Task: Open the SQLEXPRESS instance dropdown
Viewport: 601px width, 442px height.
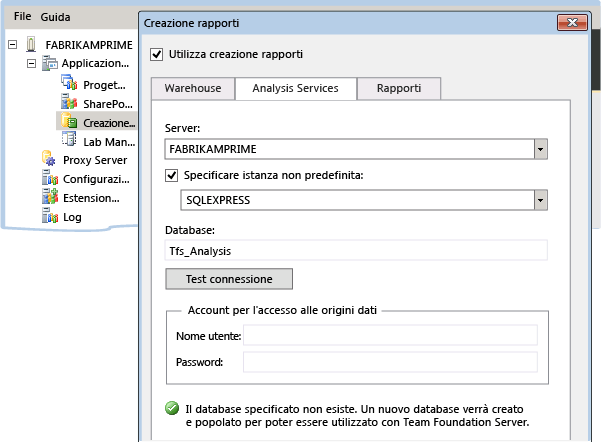Action: 540,200
